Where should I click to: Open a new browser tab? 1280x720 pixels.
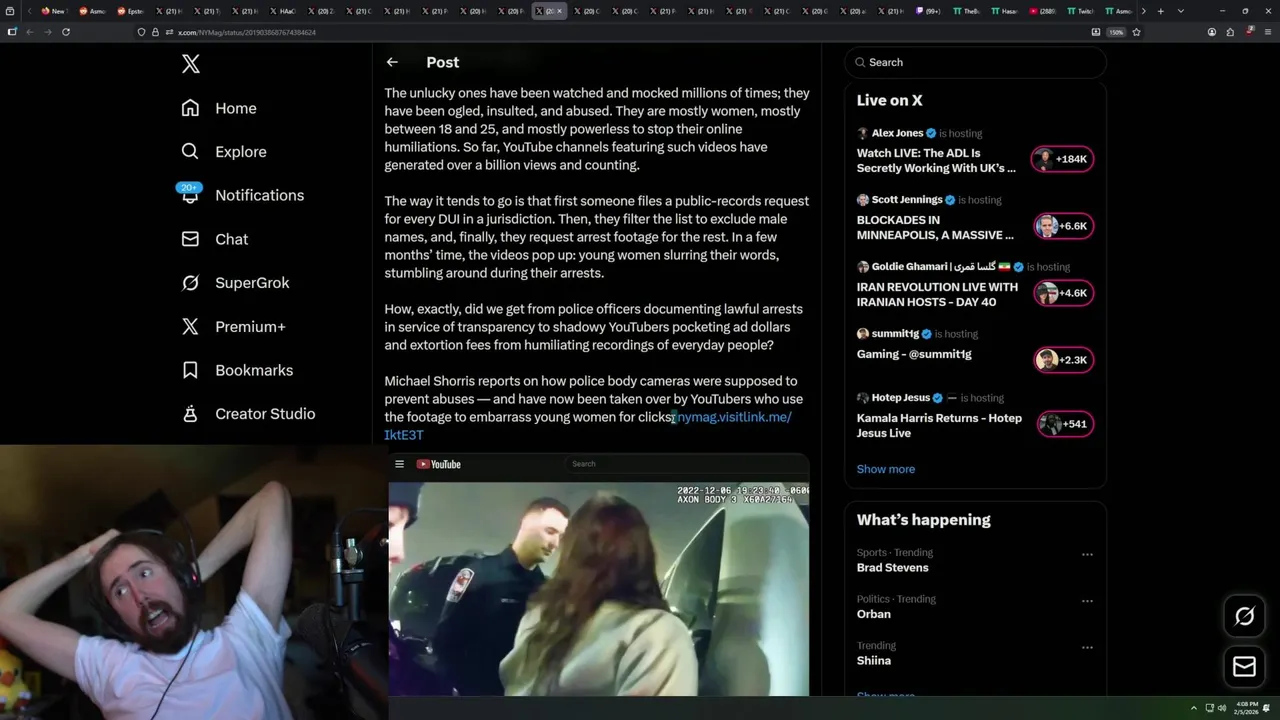1160,11
